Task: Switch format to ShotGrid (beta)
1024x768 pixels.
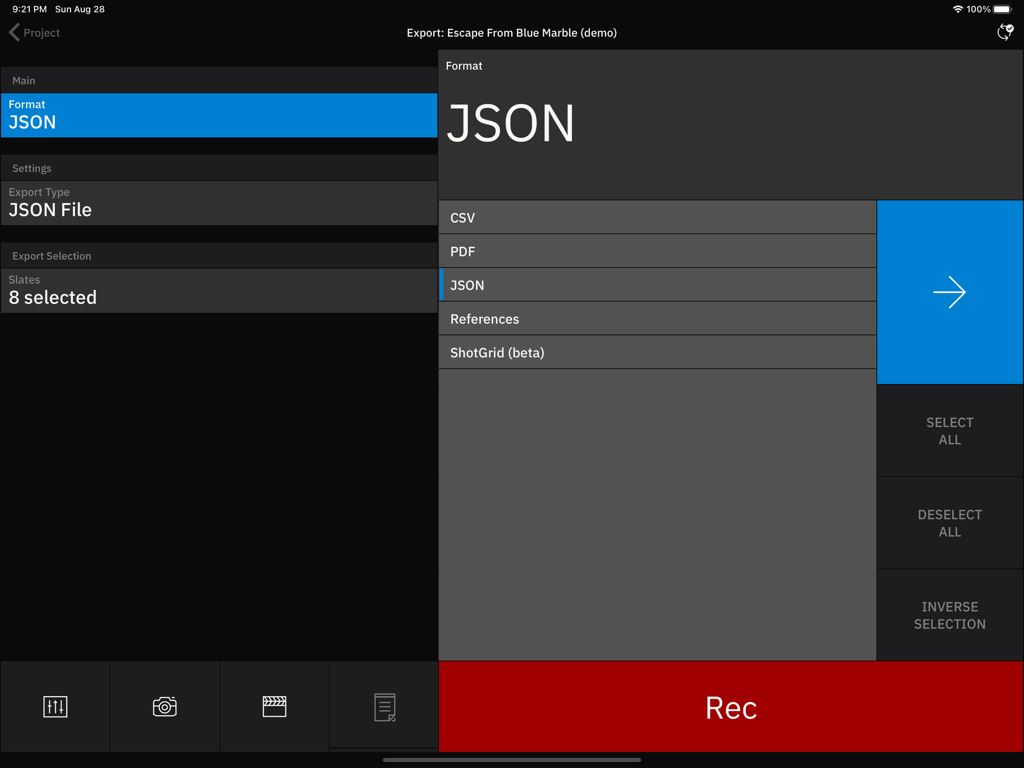Action: [x=657, y=352]
